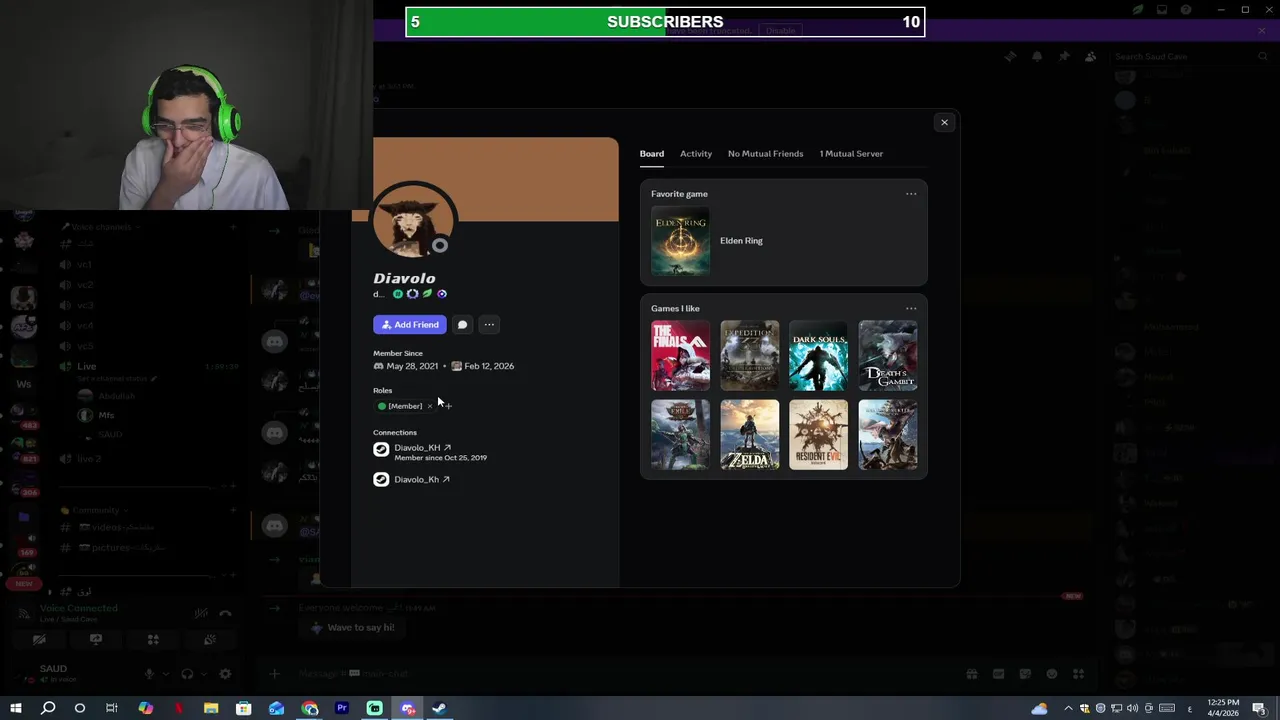Click the green hashtag profile badge
The image size is (1280, 720).
[398, 294]
